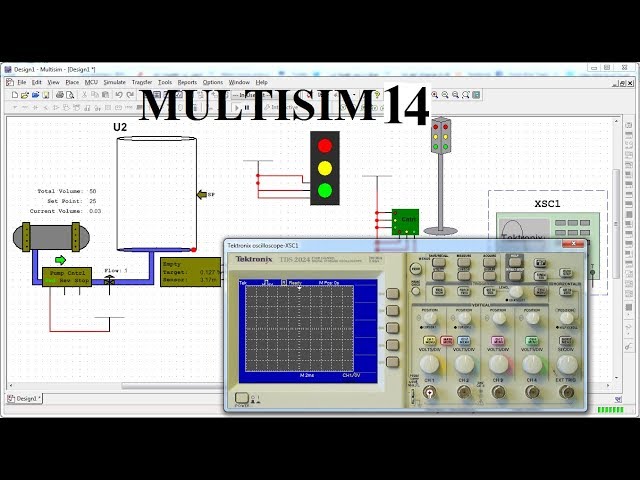
Task: Open the Simulate menu
Action: (115, 82)
